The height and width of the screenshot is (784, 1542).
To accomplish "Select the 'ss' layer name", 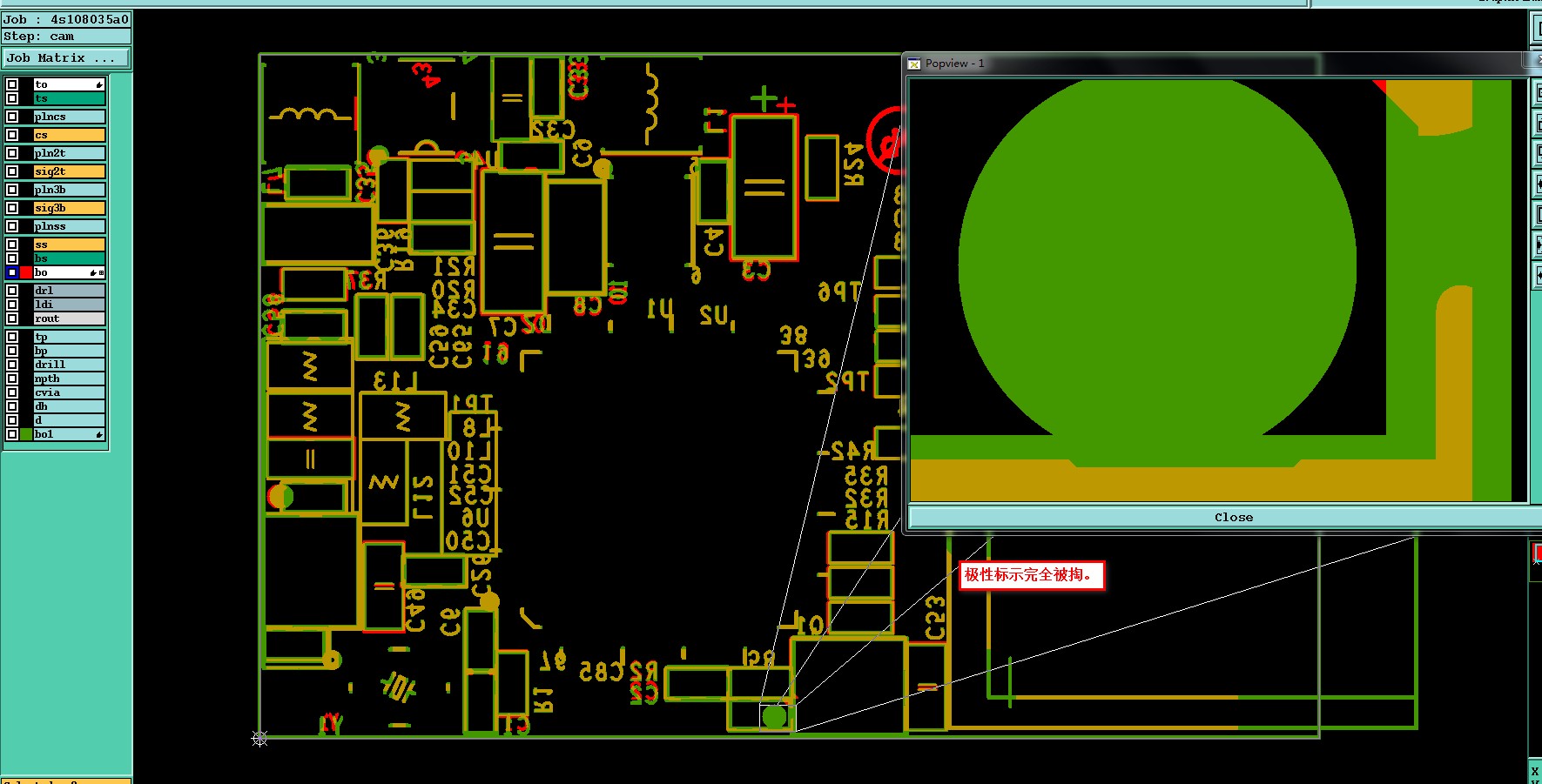I will pos(69,245).
